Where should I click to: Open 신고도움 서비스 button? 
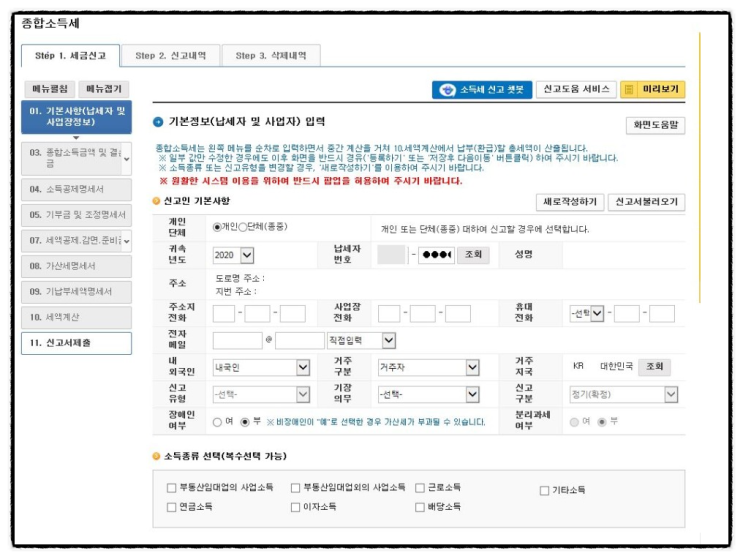pyautogui.click(x=576, y=89)
